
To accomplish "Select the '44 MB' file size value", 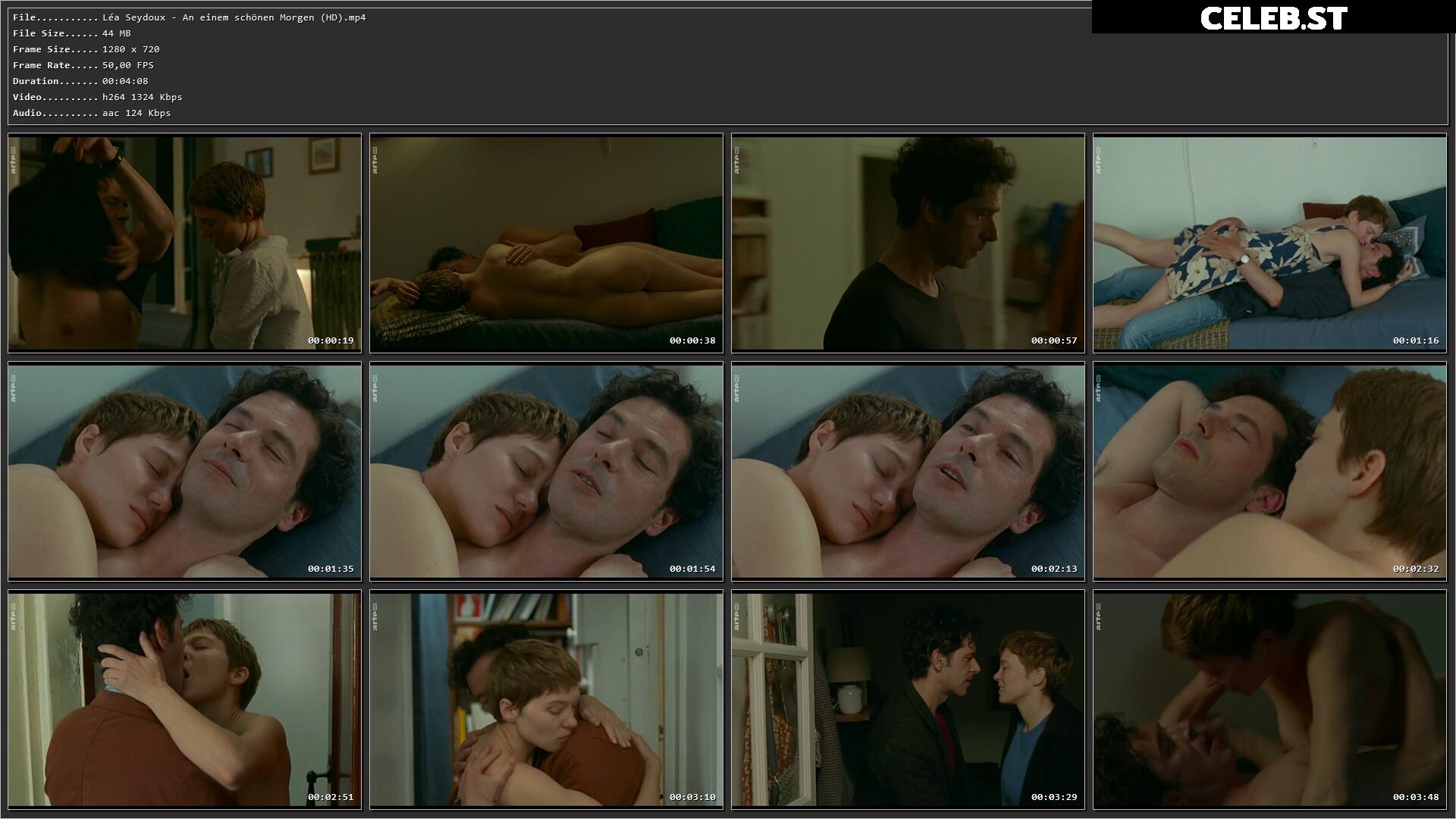I will (117, 33).
